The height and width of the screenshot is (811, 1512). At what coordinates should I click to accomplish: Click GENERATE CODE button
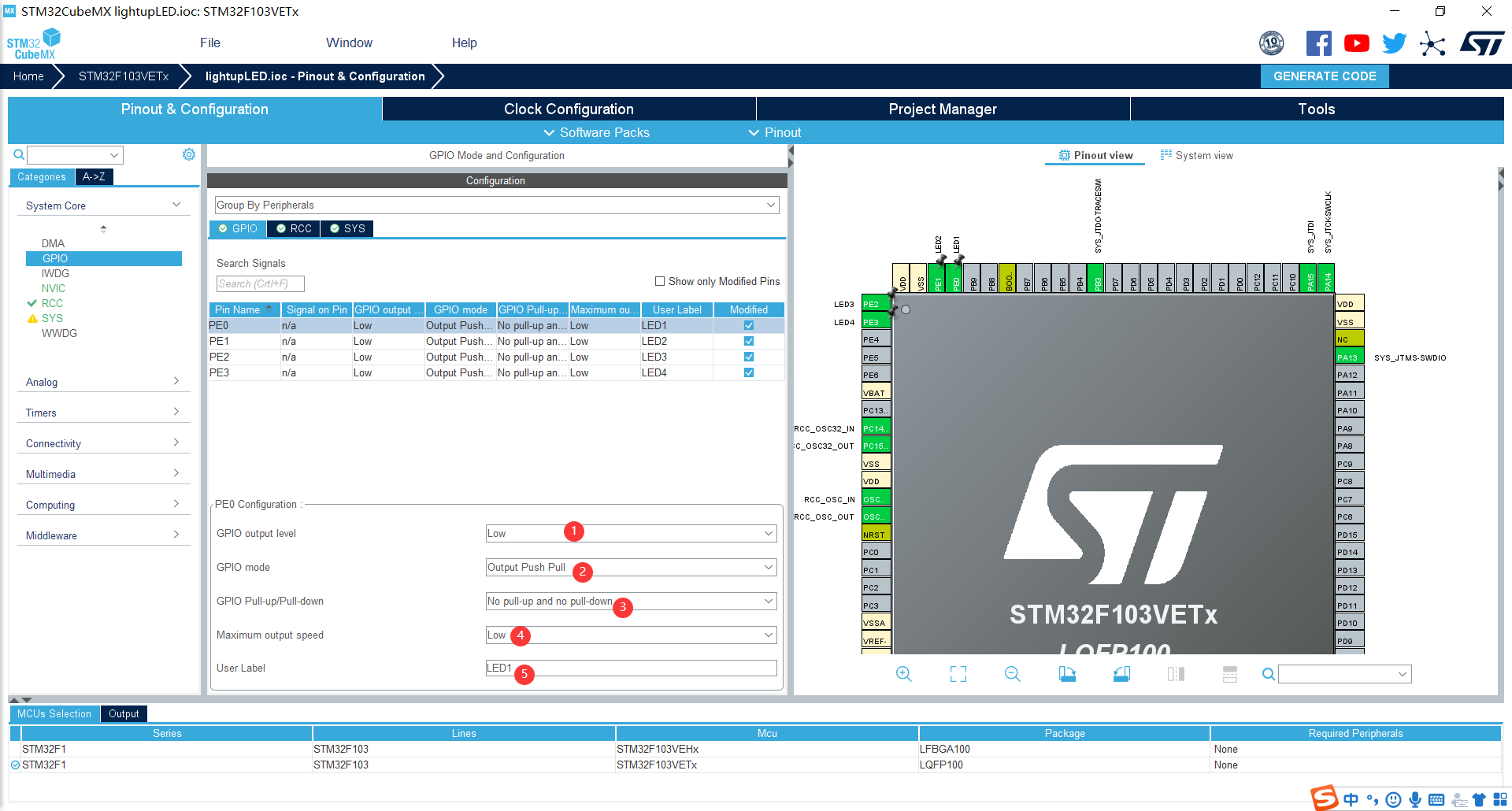click(1325, 76)
